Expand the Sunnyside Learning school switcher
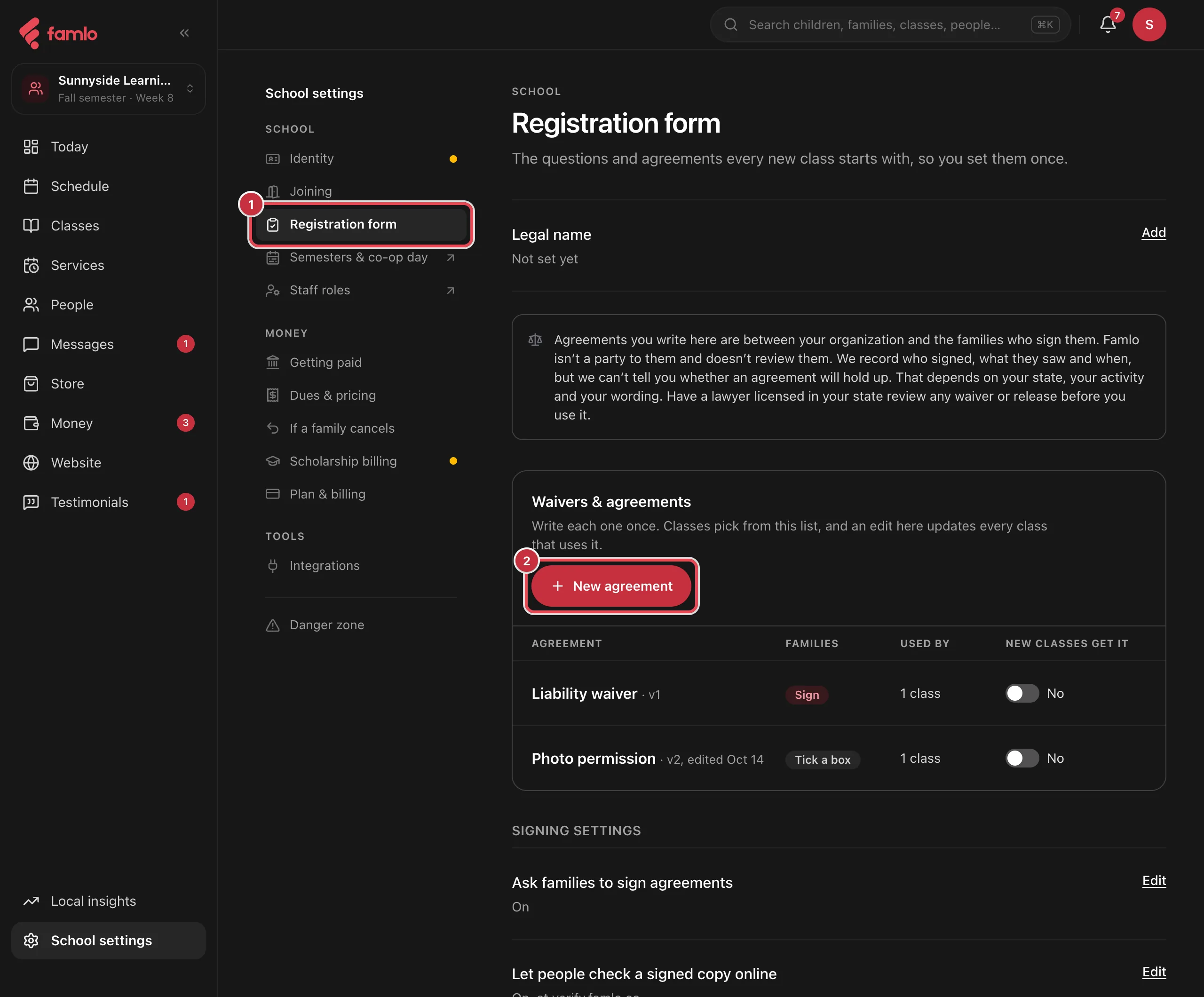The width and height of the screenshot is (1204, 997). [108, 89]
